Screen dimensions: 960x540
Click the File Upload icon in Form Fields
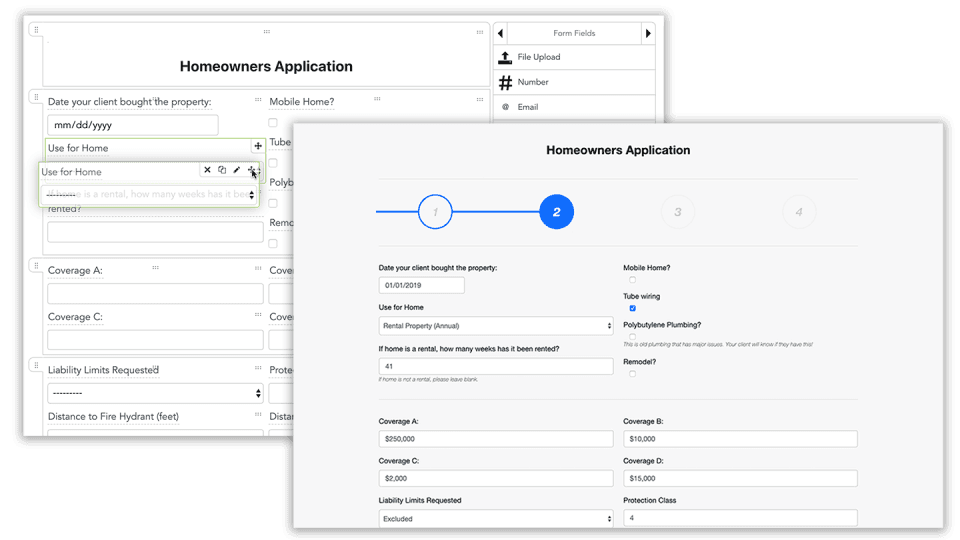click(x=504, y=58)
